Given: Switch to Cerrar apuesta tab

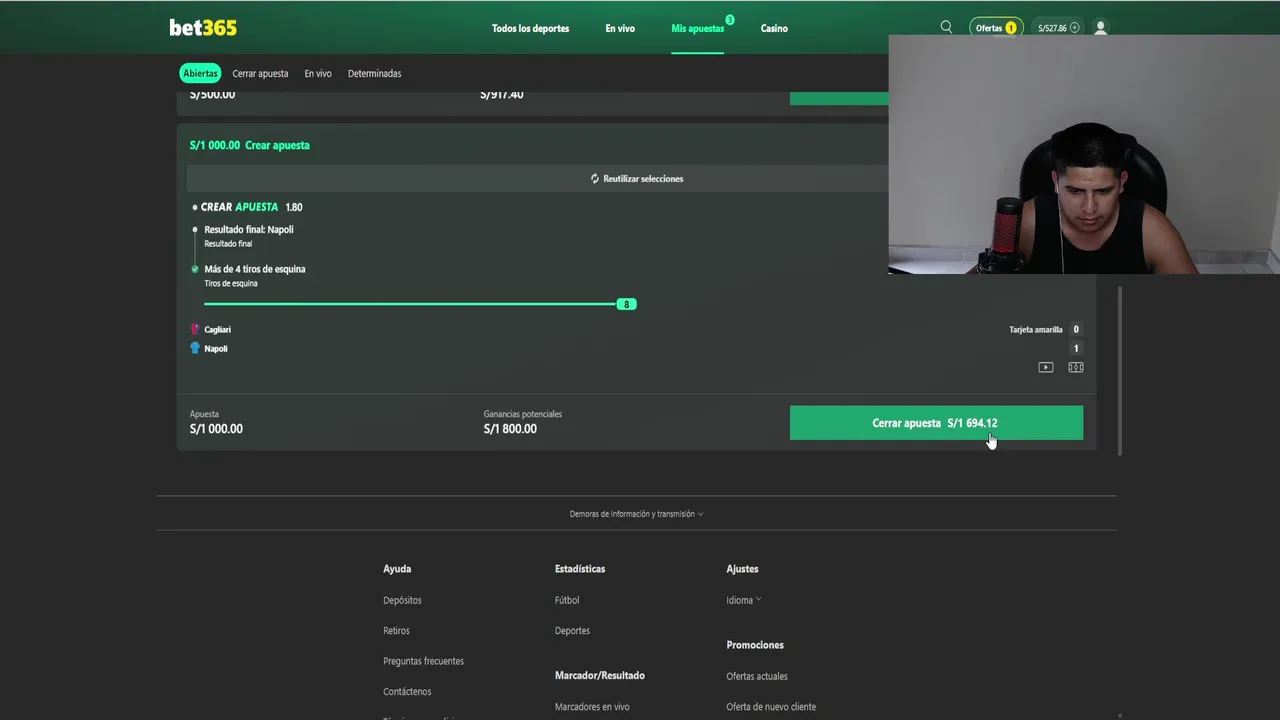Looking at the screenshot, I should pyautogui.click(x=260, y=73).
